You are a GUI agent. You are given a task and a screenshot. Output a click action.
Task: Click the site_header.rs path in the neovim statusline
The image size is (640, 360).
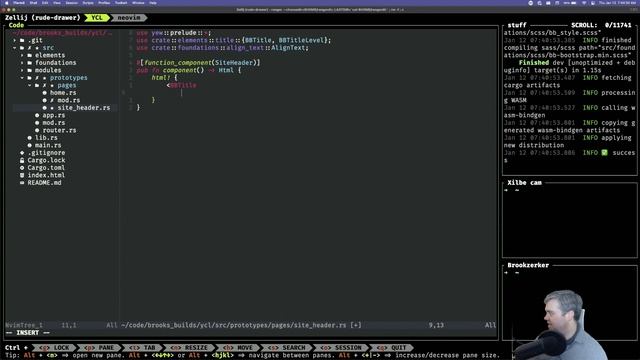(233, 325)
